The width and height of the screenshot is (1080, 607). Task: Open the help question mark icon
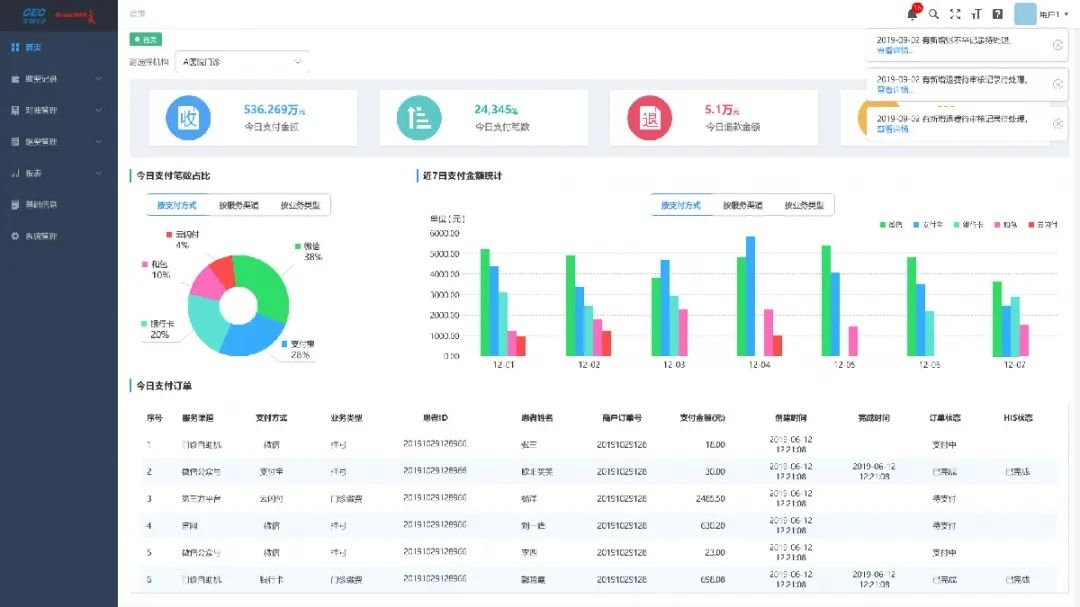coord(997,14)
